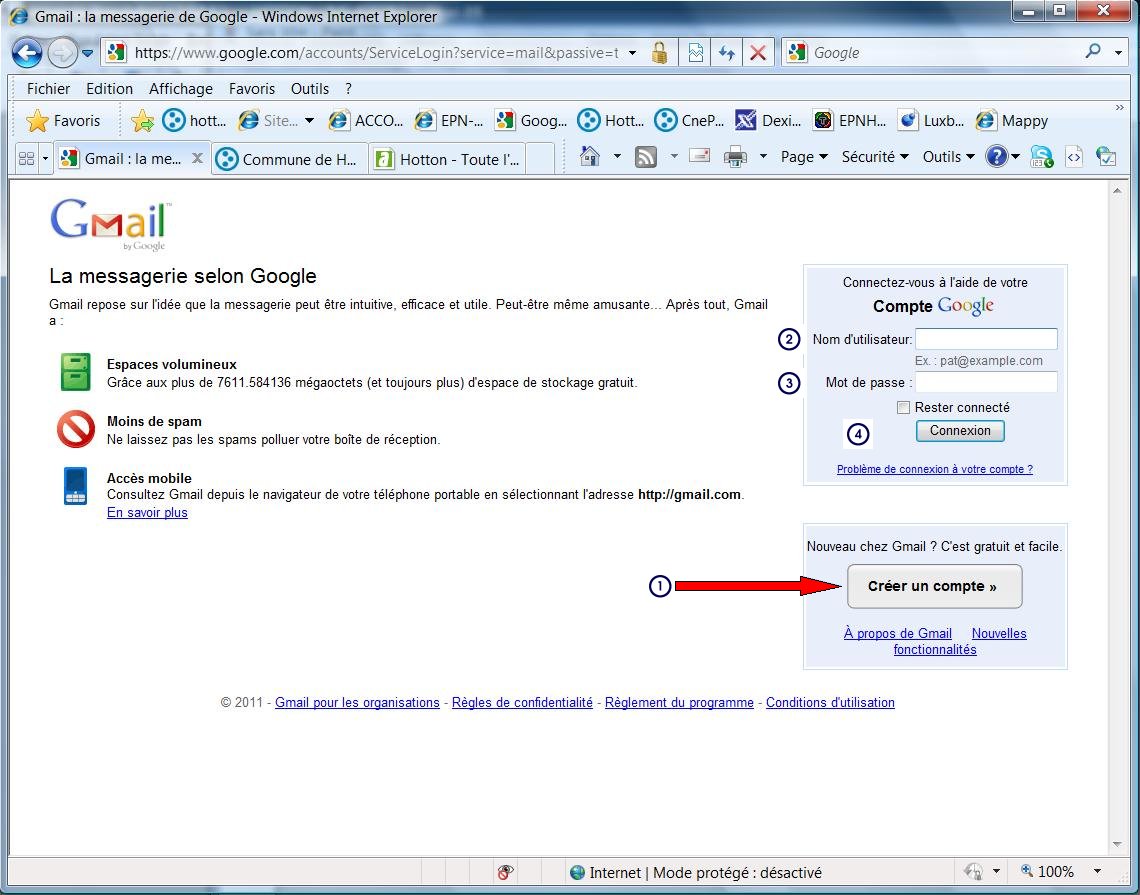Open the tab list dropdown arrow
The image size is (1140, 895).
pos(45,158)
